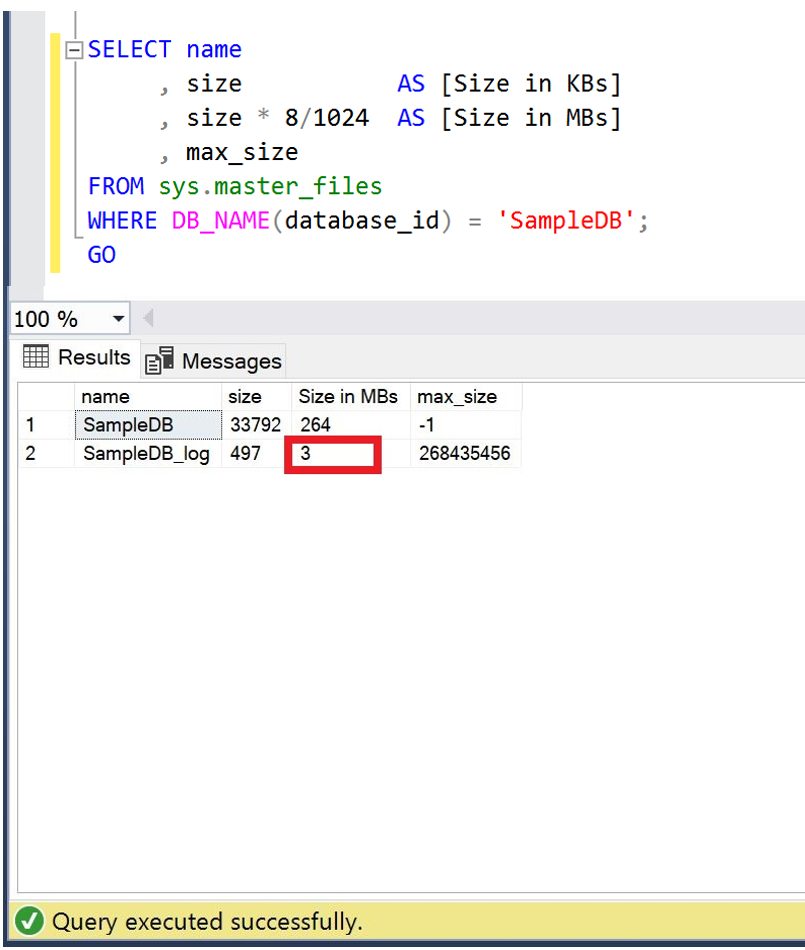Select row 2 via its row header
805x950 pixels.
pos(45,454)
